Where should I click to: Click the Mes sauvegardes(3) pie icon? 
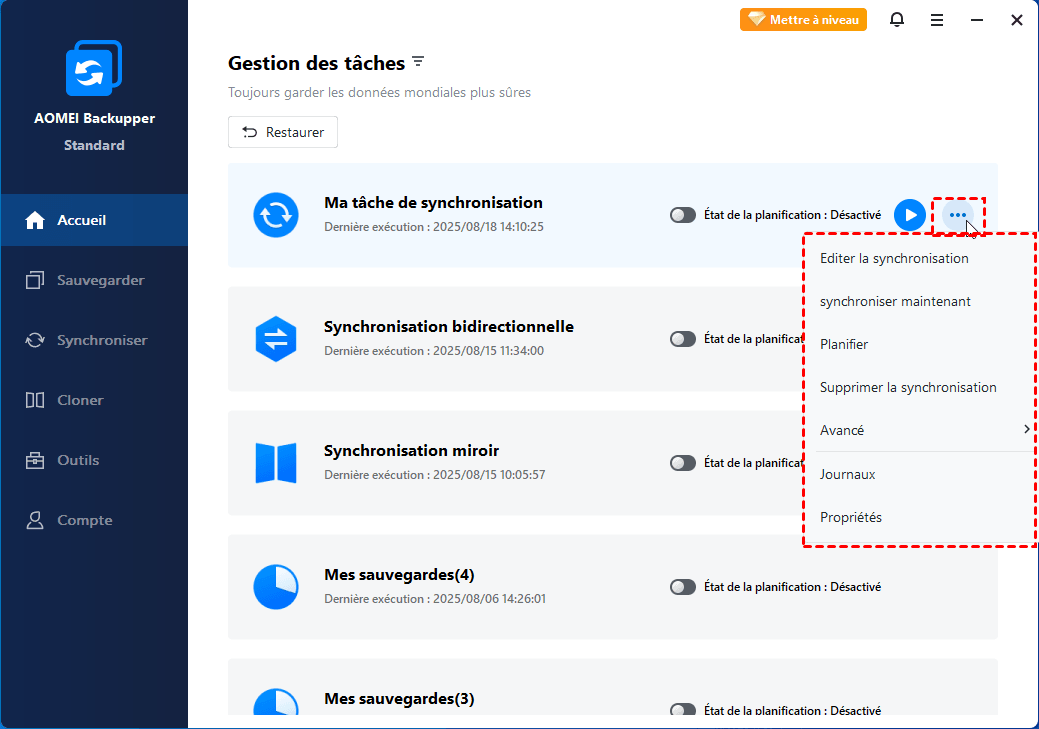coord(276,702)
